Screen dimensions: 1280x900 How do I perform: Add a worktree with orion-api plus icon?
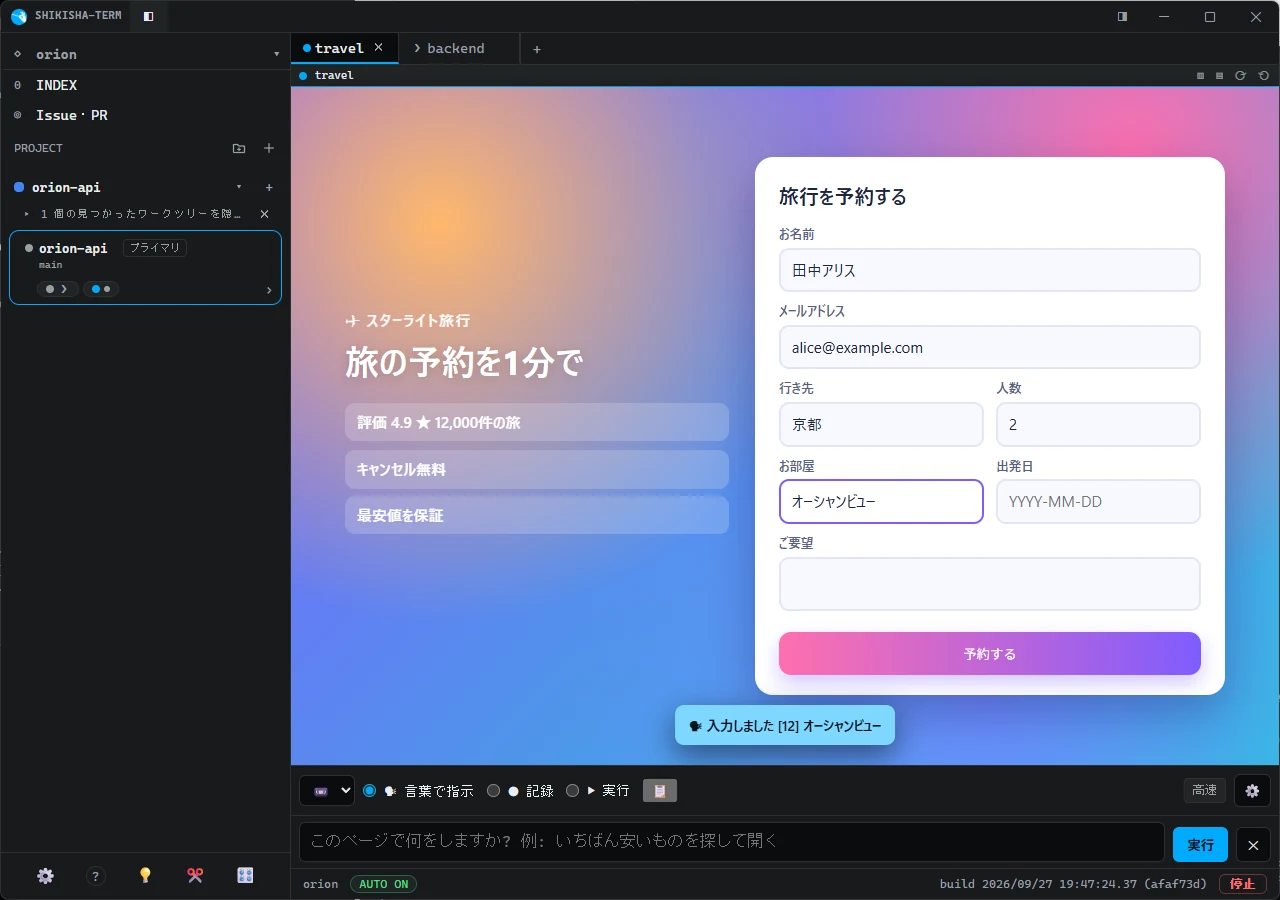coord(268,187)
